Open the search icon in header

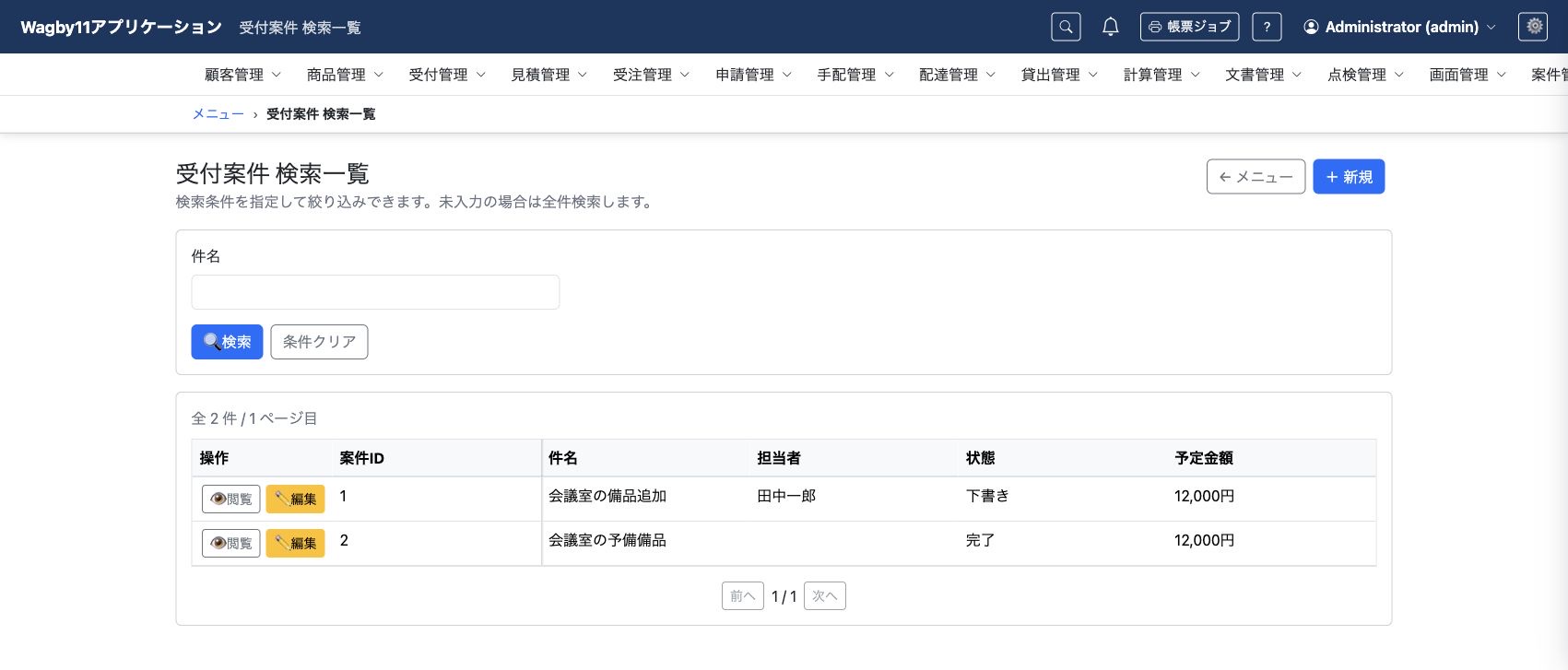1066,27
